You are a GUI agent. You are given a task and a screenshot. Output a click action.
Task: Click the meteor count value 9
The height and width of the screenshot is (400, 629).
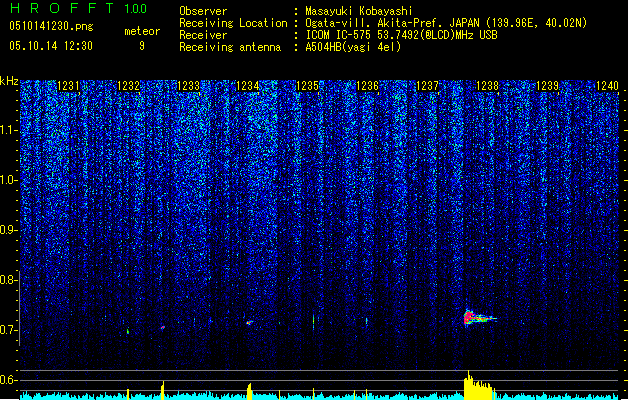click(x=142, y=46)
